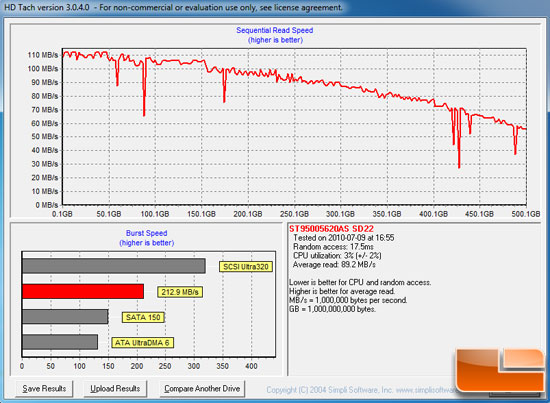The image size is (550, 403).
Task: Select 'Higher is better for average read' line
Action: 342,291
